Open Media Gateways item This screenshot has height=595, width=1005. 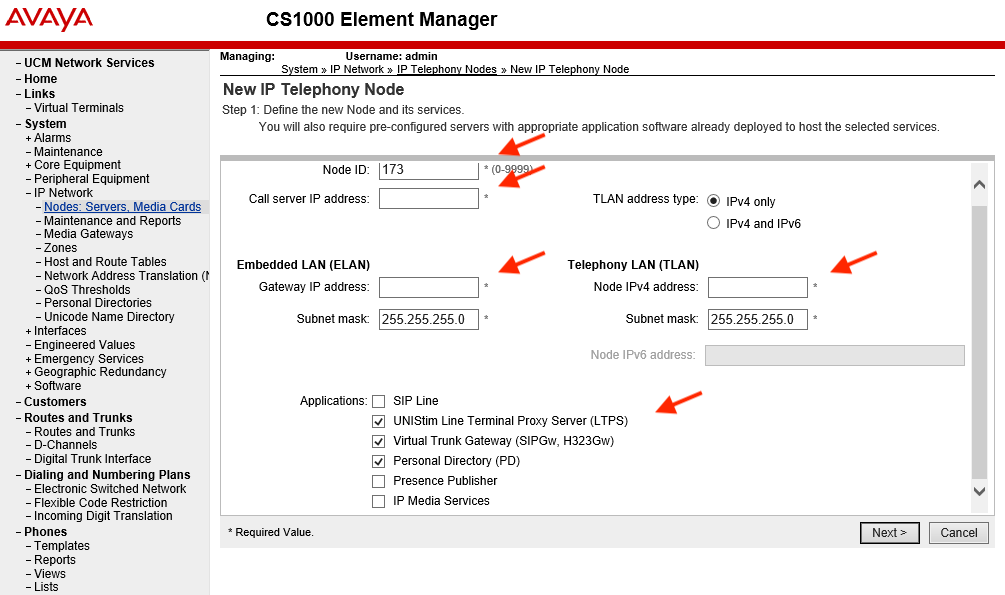click(x=88, y=234)
